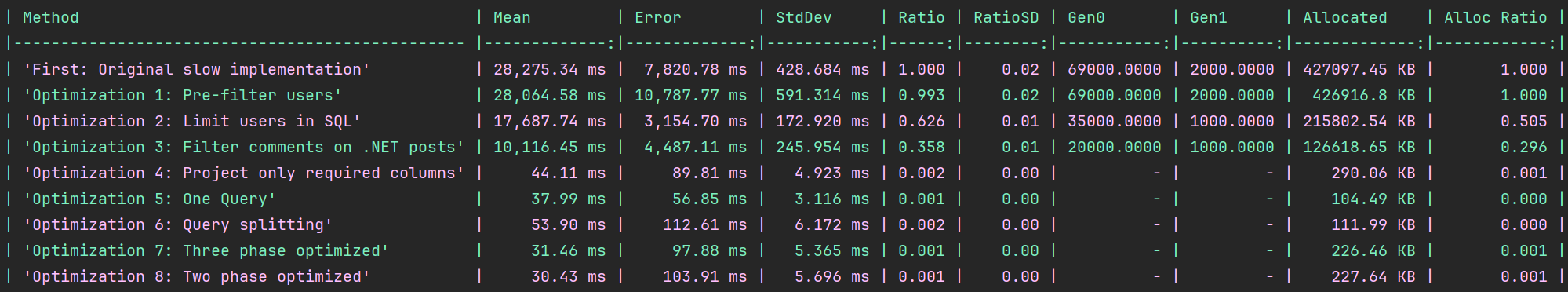Click the Gen0 column header
Image resolution: width=1568 pixels, height=292 pixels.
pos(1086,17)
